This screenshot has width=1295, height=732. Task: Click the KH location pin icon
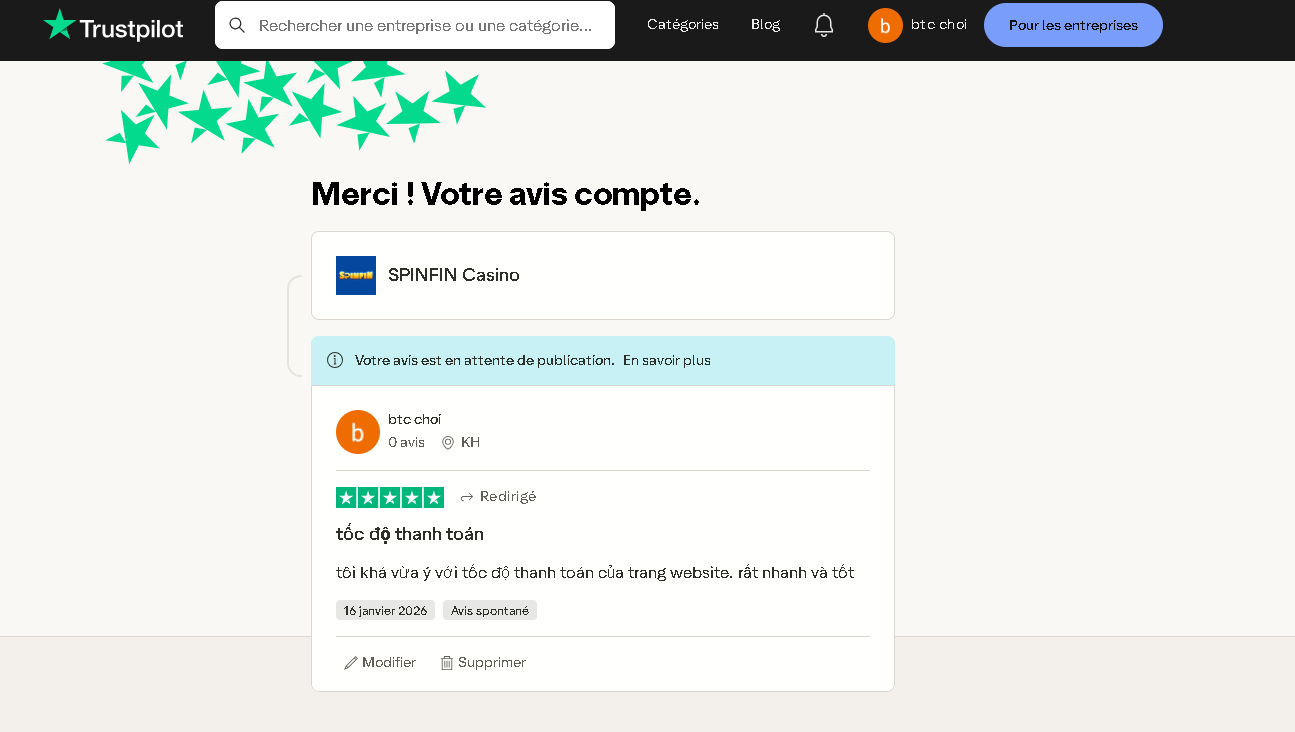pos(448,442)
